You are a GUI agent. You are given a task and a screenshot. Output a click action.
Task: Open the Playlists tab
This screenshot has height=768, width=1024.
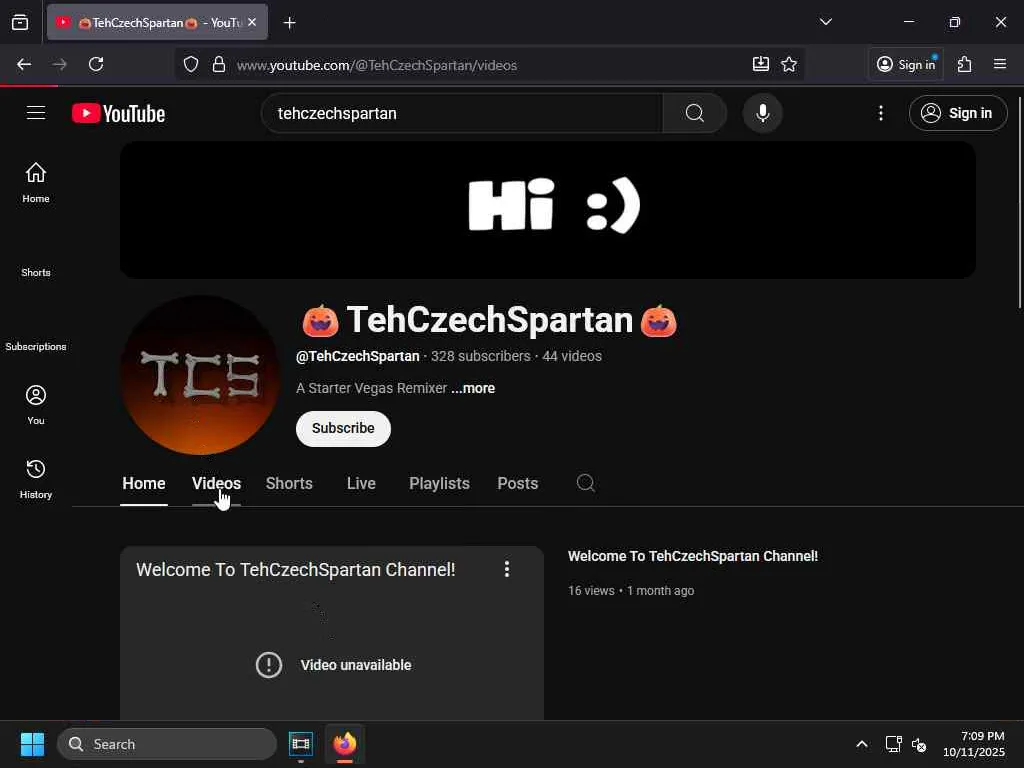pos(440,483)
